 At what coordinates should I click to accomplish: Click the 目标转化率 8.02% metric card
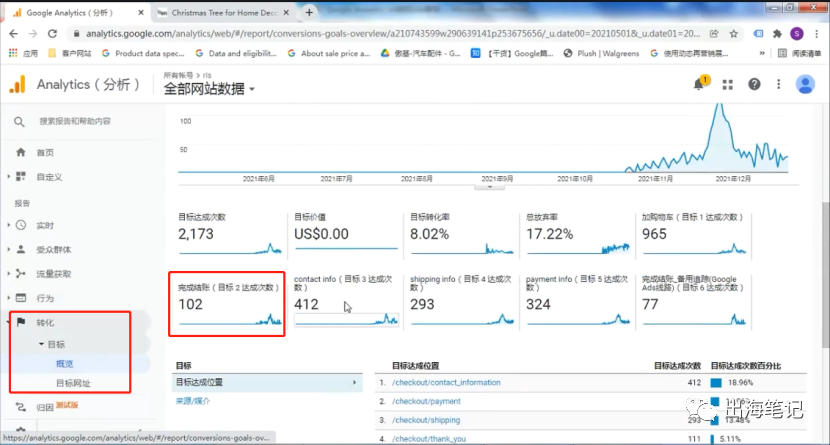(x=462, y=233)
